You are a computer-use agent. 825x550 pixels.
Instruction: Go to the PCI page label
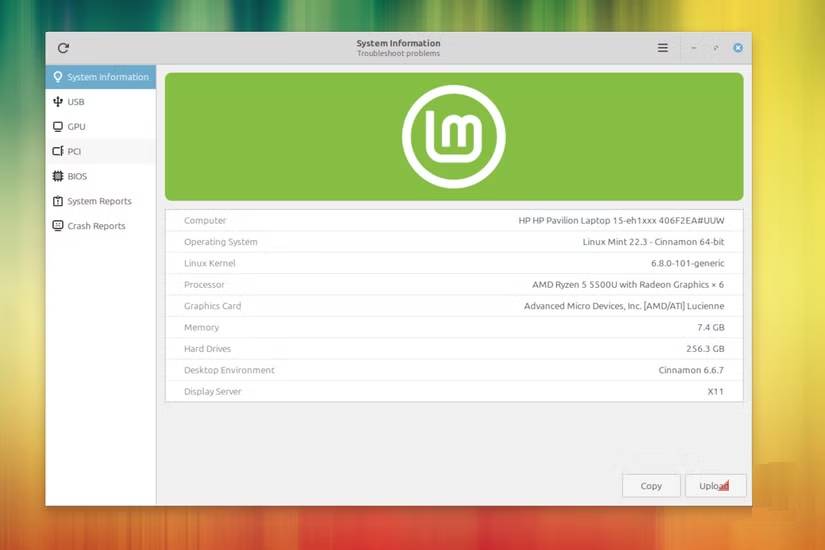(x=74, y=152)
